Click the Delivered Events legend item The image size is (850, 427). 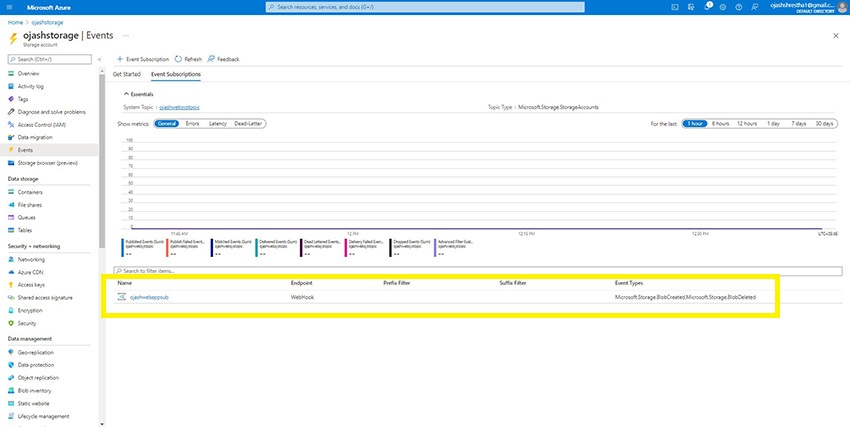[275, 247]
